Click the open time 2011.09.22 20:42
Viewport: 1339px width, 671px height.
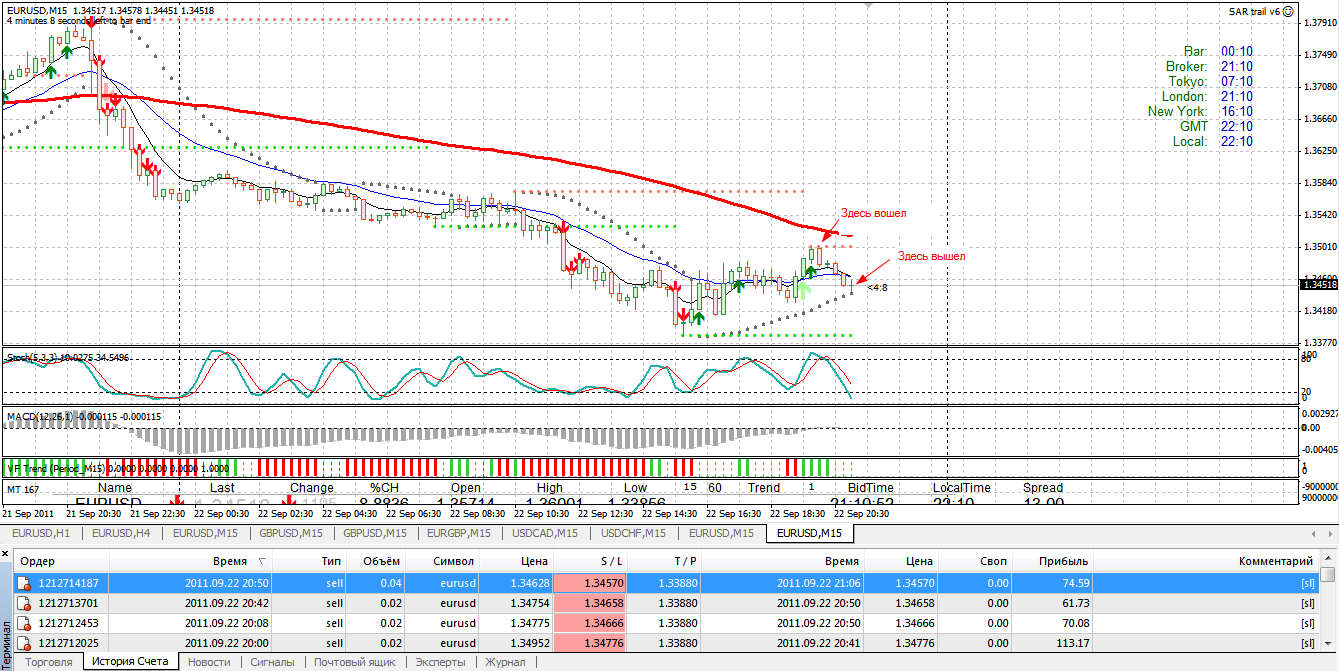[x=227, y=603]
